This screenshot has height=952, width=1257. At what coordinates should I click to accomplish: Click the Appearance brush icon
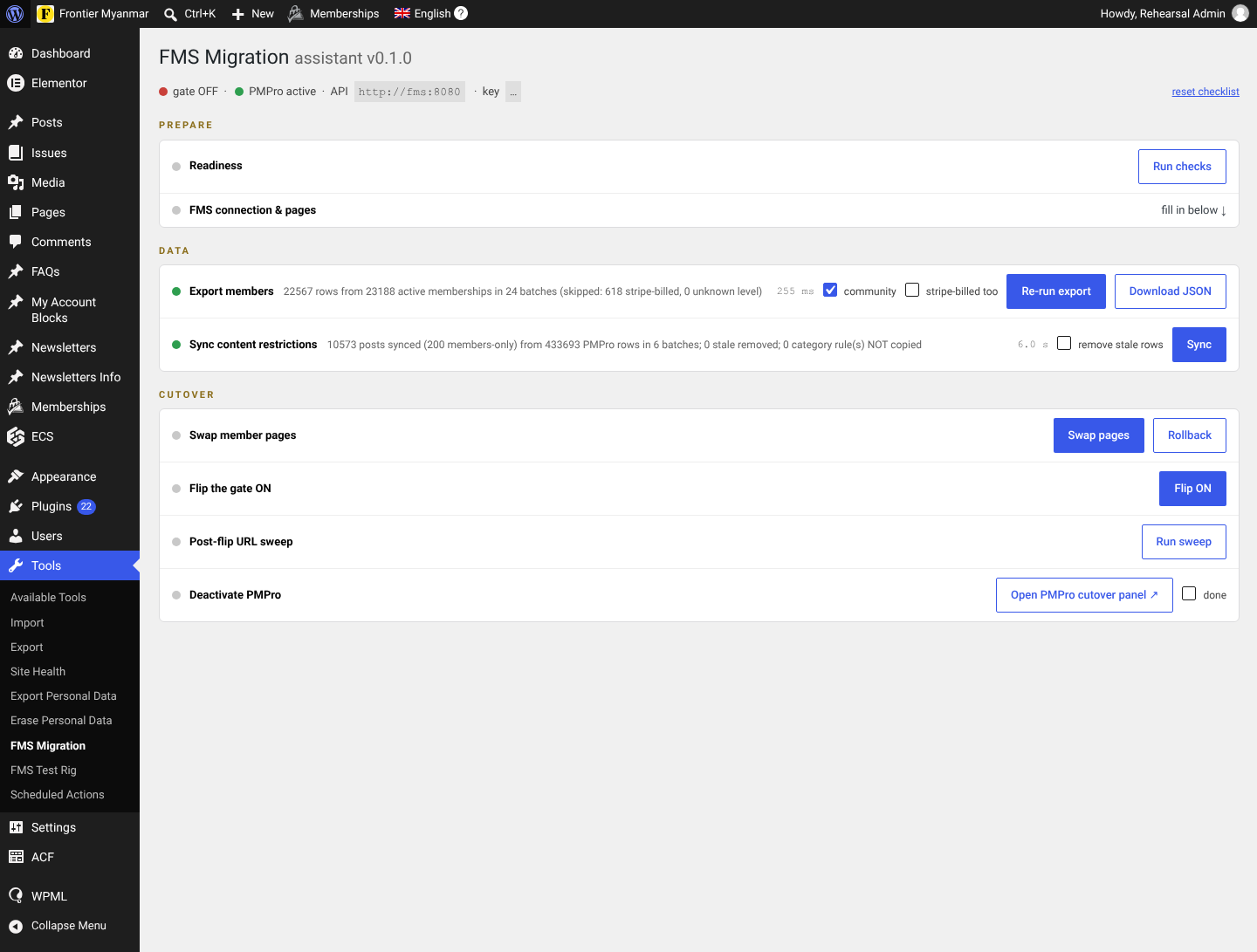coord(16,476)
